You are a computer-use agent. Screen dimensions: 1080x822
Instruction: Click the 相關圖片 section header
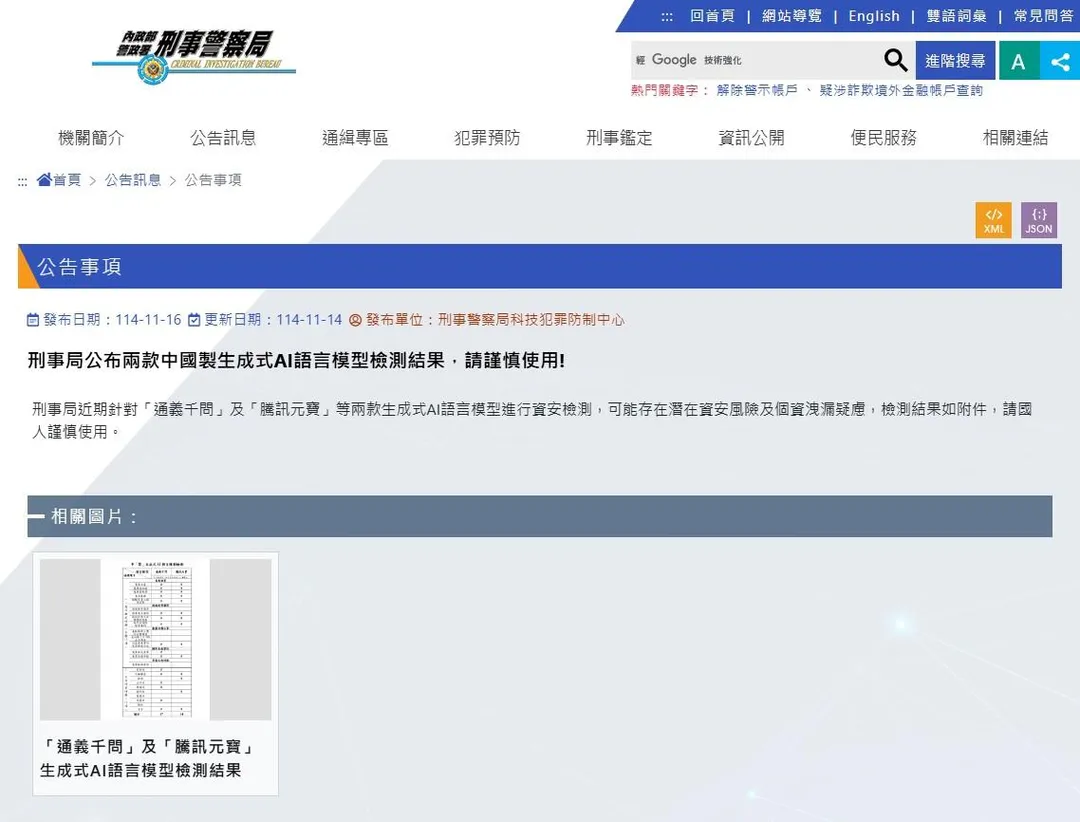[x=540, y=516]
